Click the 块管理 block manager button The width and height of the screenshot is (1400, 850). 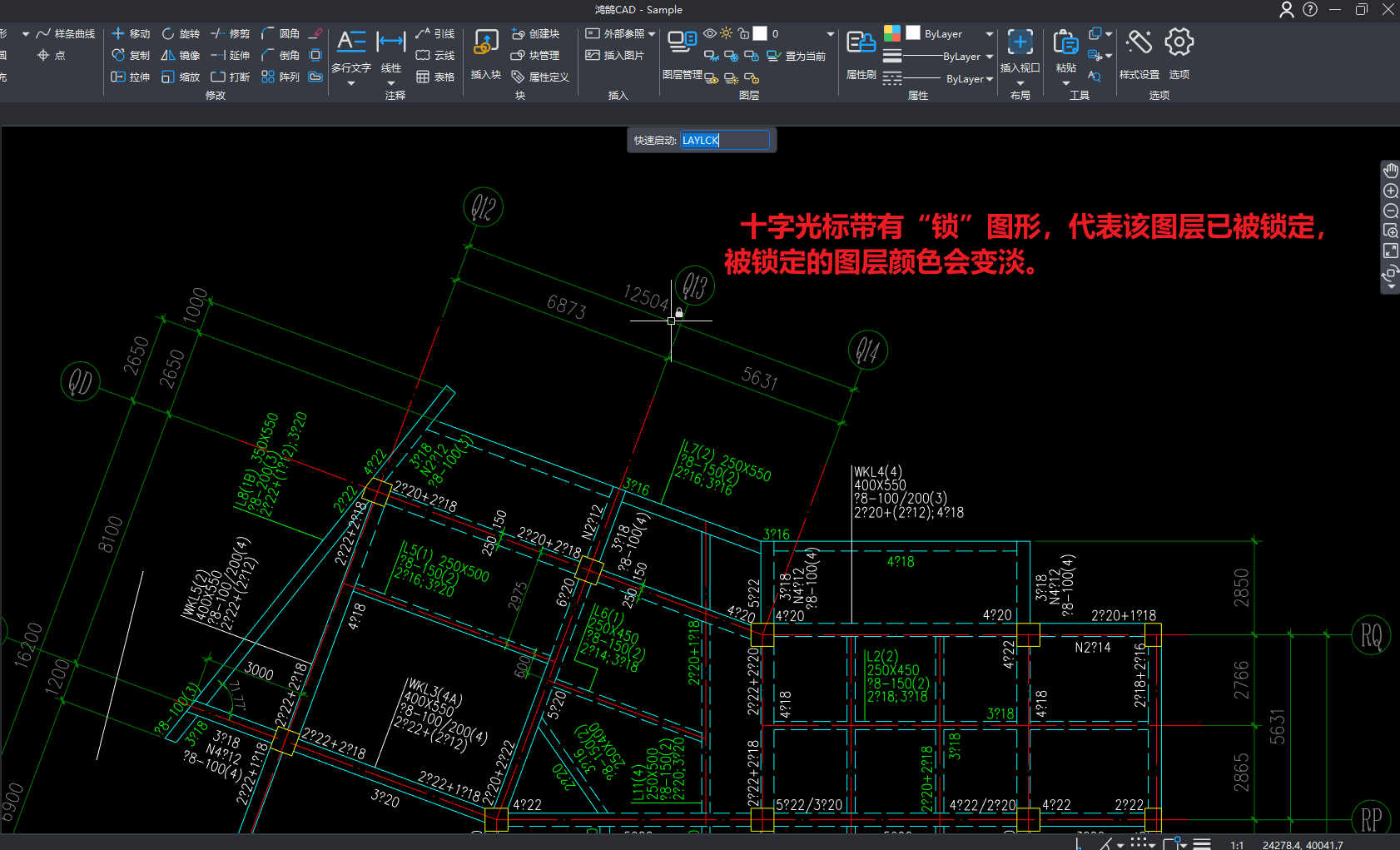(535, 56)
